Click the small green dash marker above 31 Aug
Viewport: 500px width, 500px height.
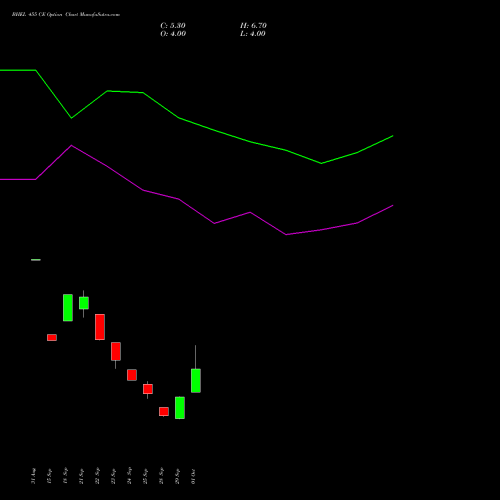(x=36, y=260)
